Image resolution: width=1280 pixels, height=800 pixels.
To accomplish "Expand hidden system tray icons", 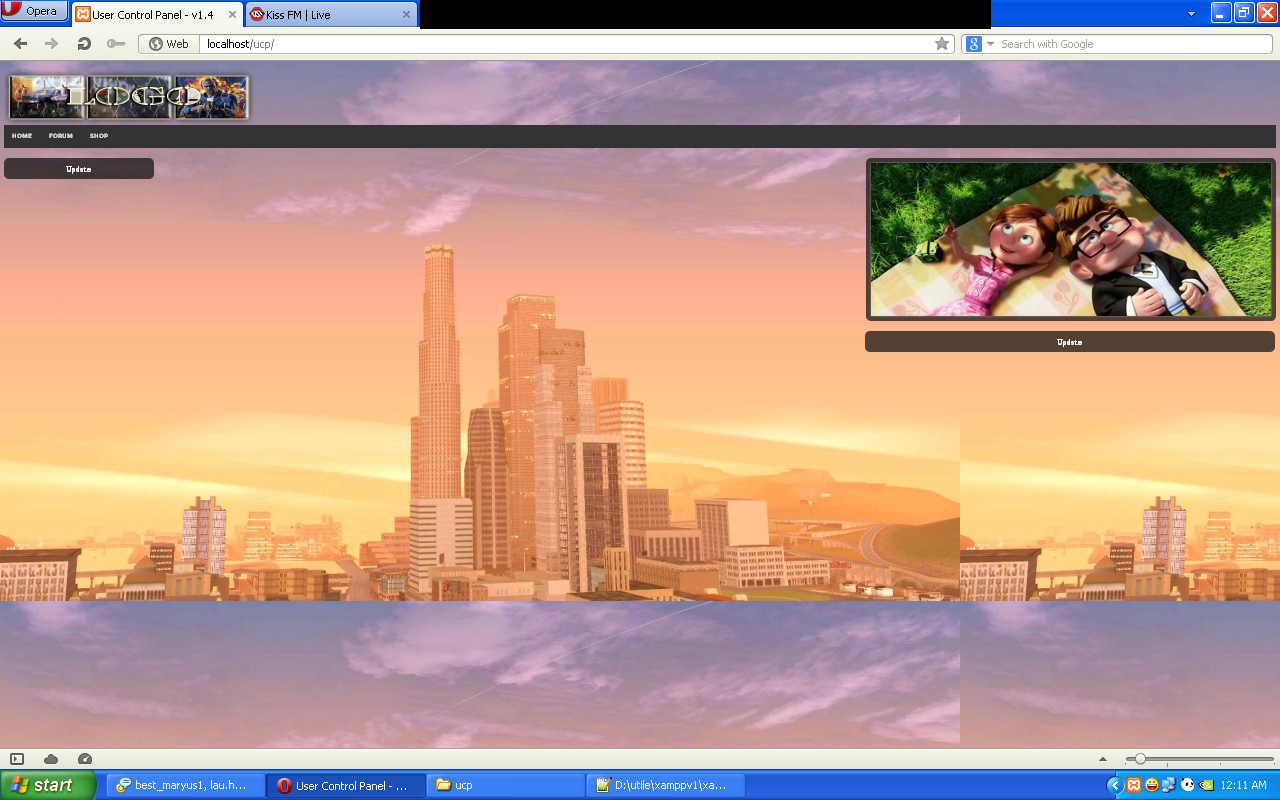I will click(x=1115, y=785).
